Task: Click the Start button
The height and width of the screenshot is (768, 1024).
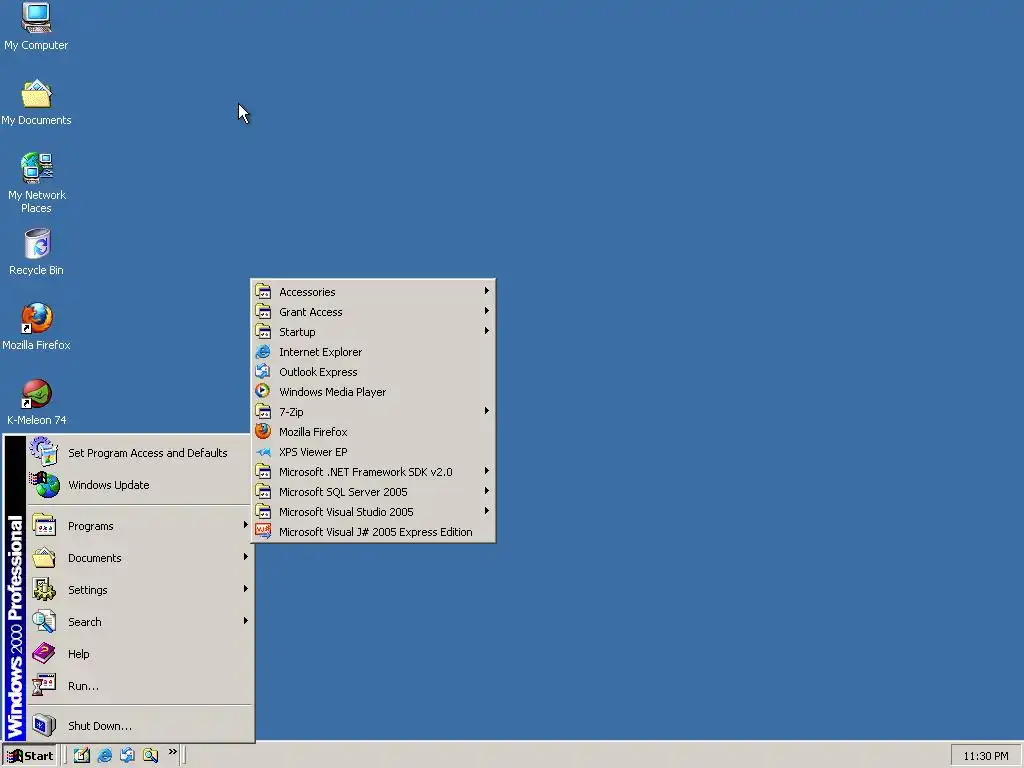Action: 31,756
